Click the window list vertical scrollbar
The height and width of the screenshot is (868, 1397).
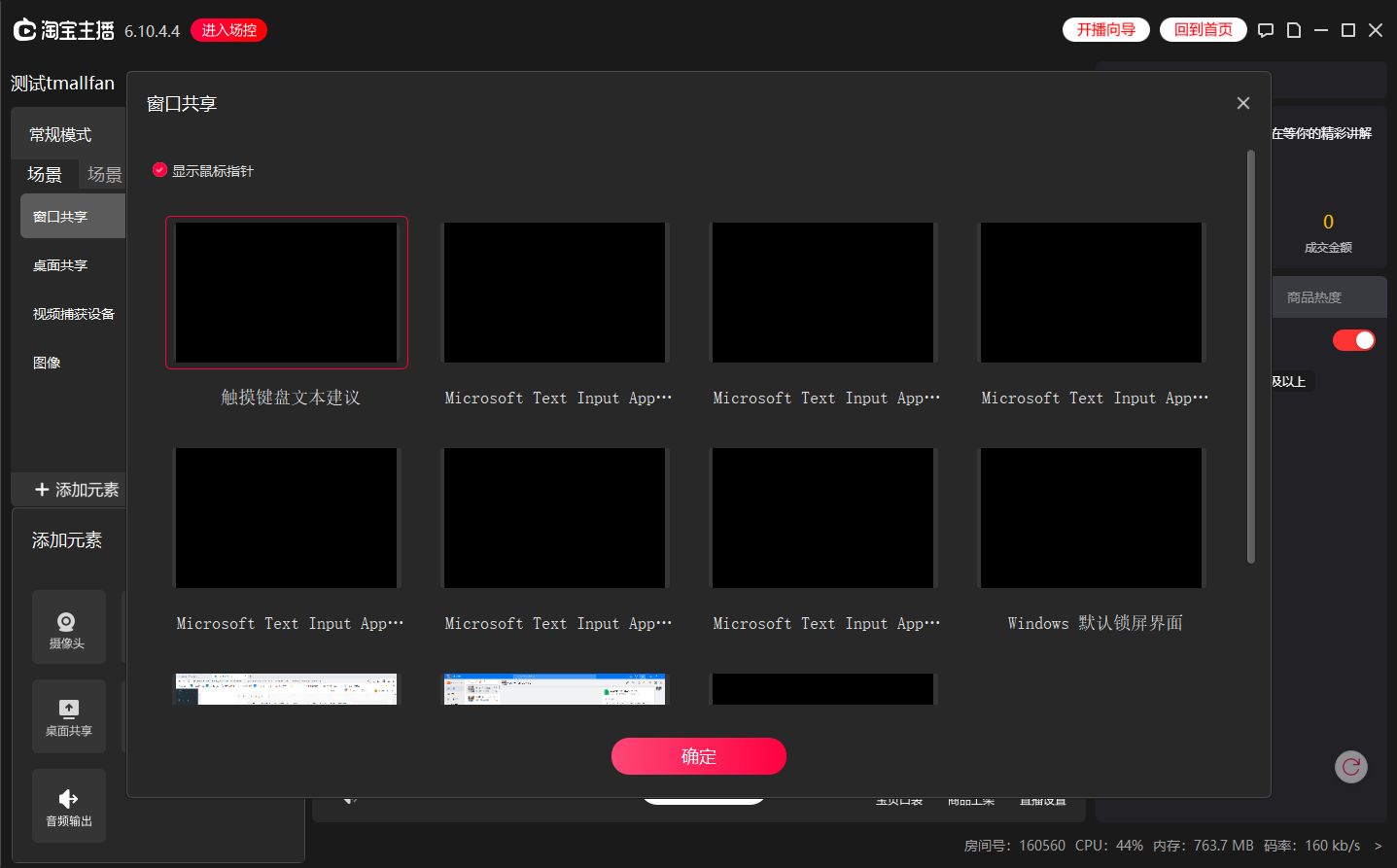click(1250, 357)
